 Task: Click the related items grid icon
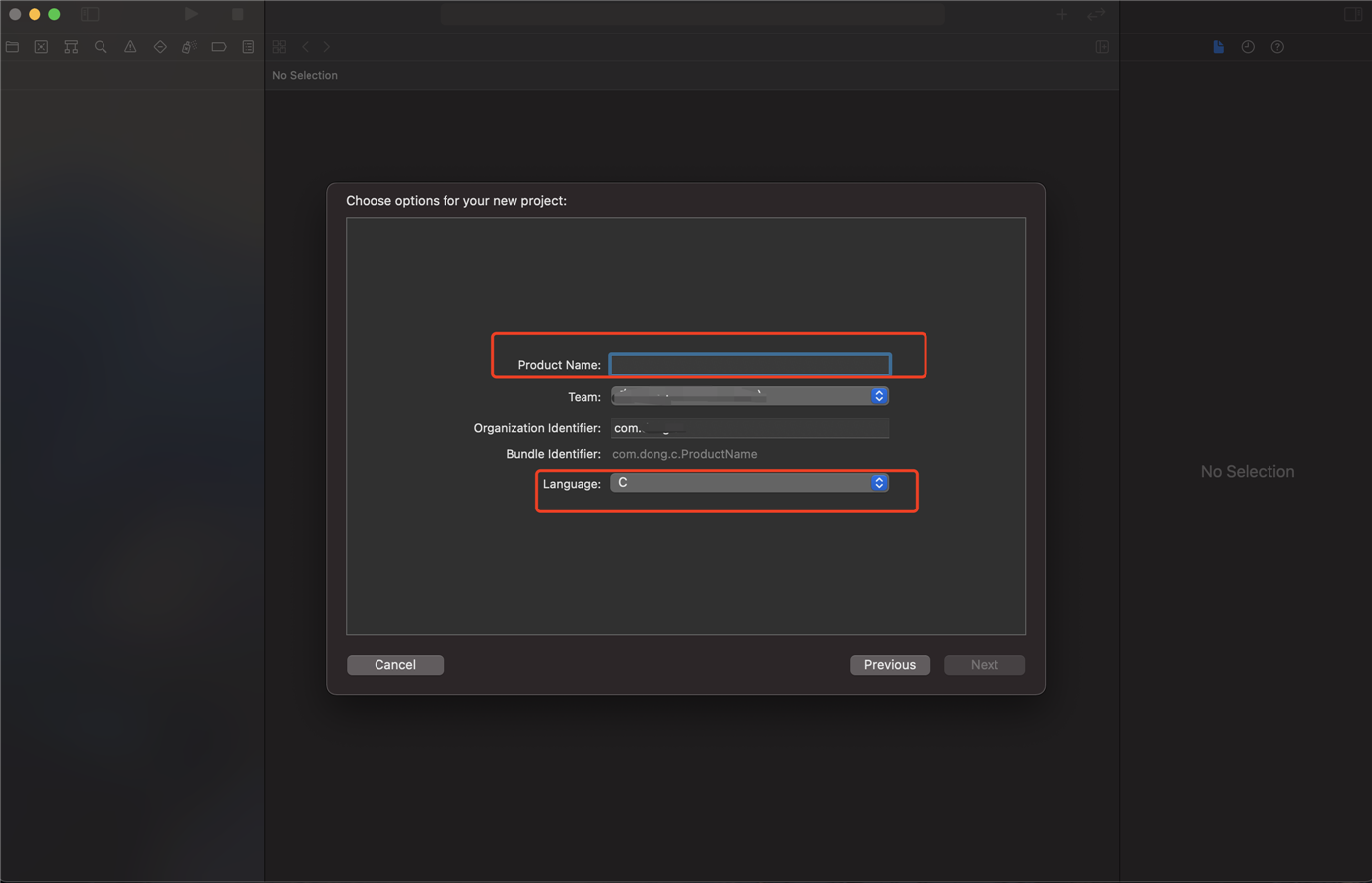(280, 46)
